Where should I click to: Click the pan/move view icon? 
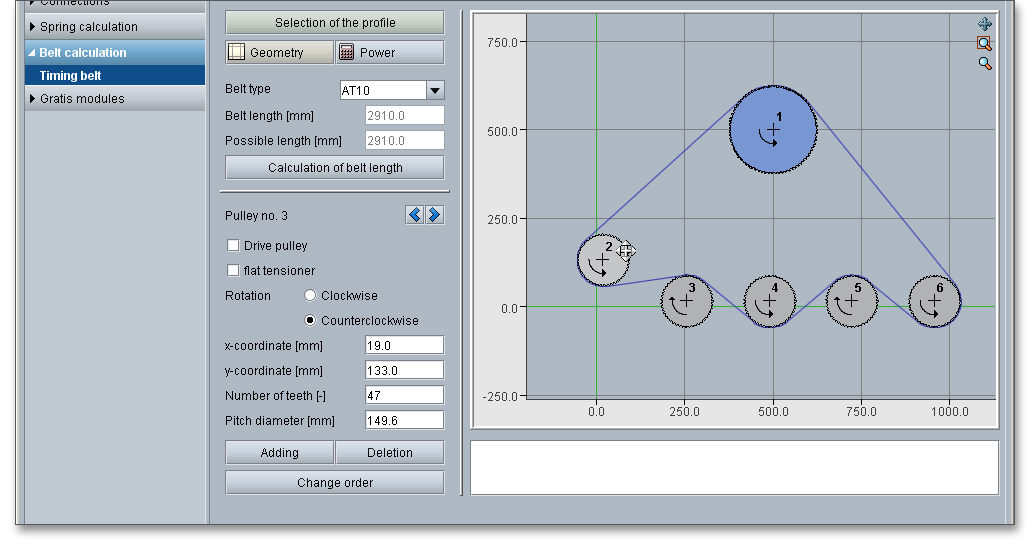pos(985,24)
